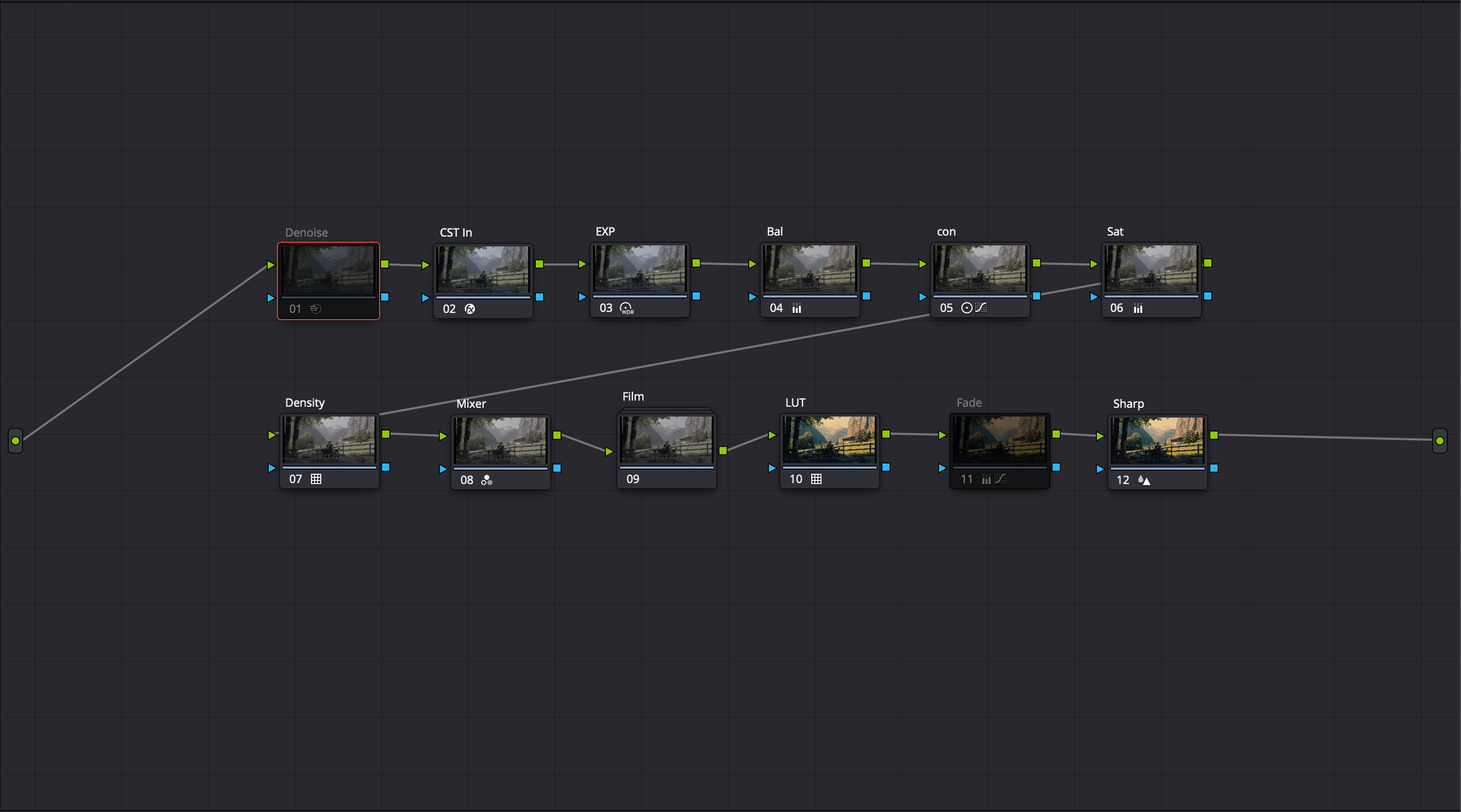The width and height of the screenshot is (1461, 812).
Task: Click the Mixer node label text
Action: point(471,404)
